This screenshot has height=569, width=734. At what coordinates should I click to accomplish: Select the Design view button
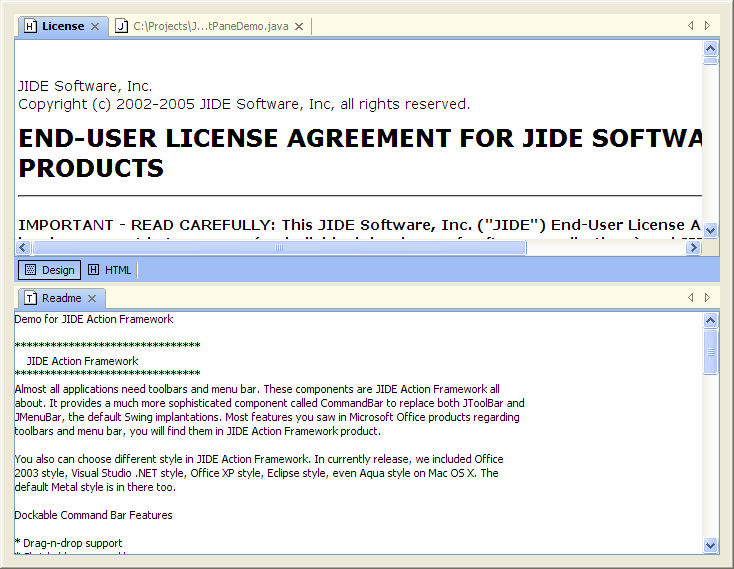tap(50, 270)
